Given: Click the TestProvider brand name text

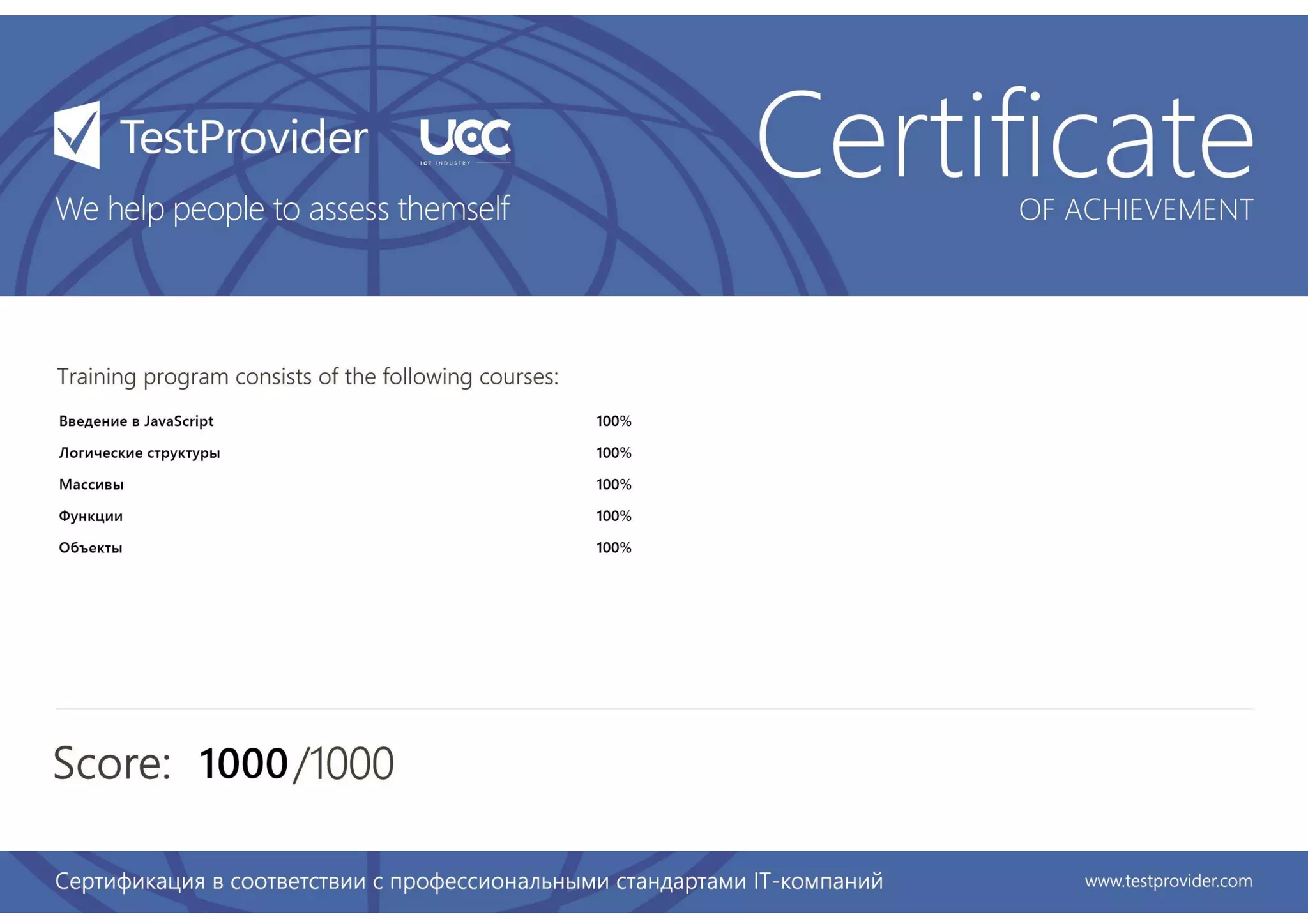Looking at the screenshot, I should [x=244, y=137].
